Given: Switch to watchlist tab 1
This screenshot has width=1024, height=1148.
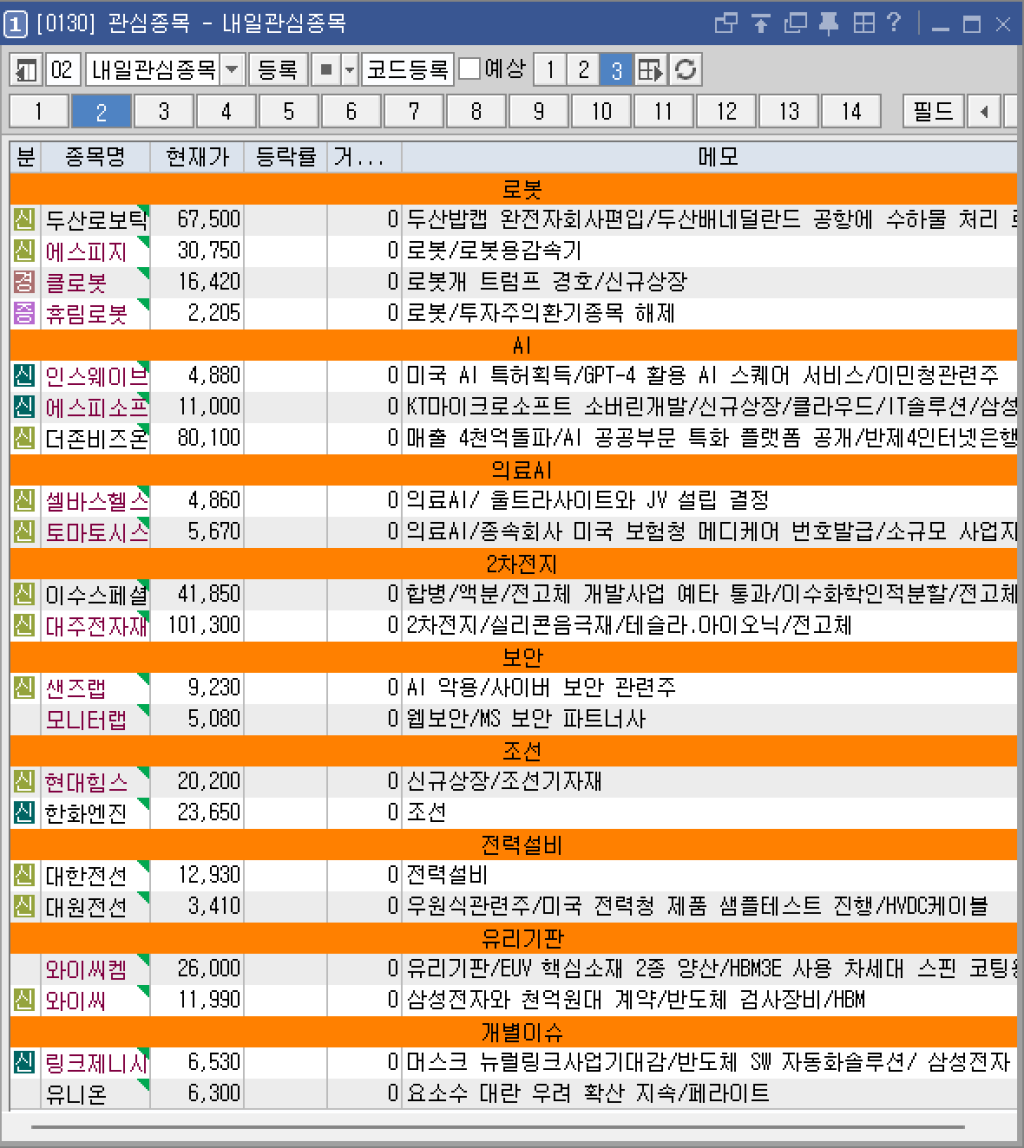Looking at the screenshot, I should 39,111.
